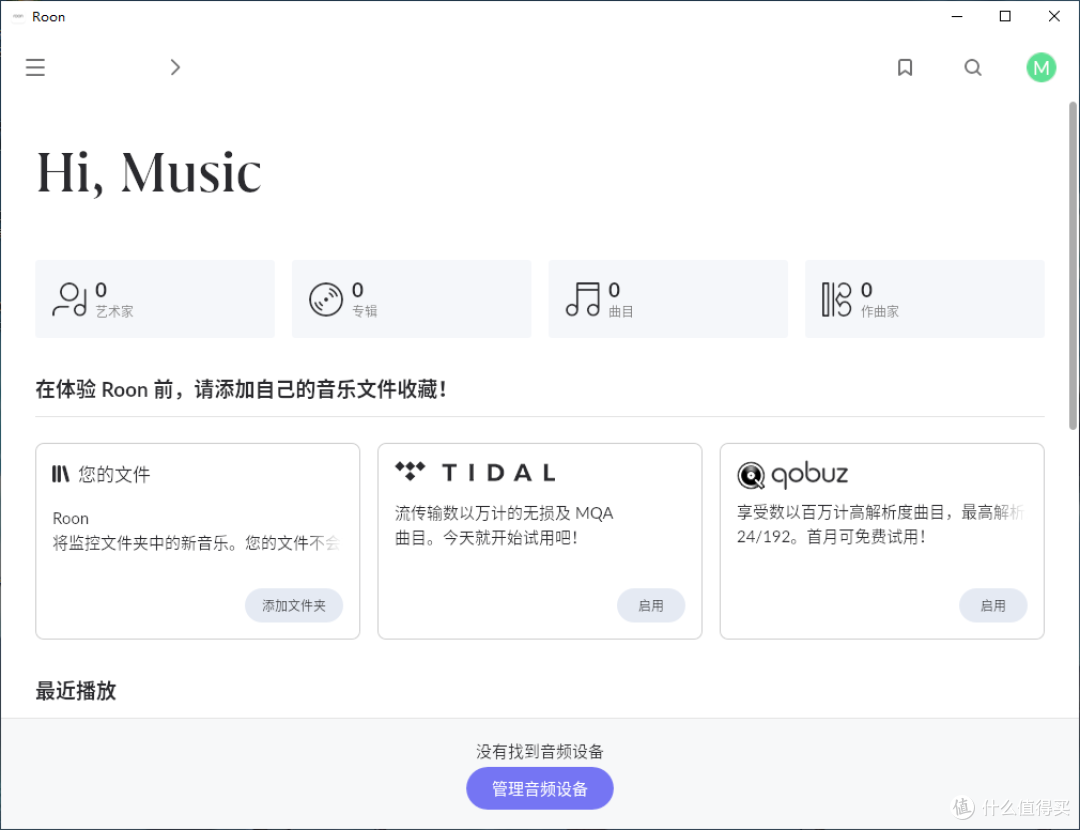Click the forward navigation arrow
The height and width of the screenshot is (830, 1080).
coord(175,67)
